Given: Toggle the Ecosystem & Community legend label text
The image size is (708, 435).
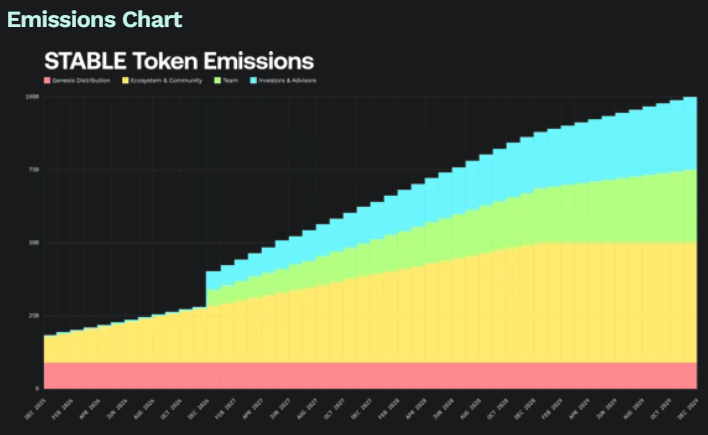Looking at the screenshot, I should [x=167, y=80].
